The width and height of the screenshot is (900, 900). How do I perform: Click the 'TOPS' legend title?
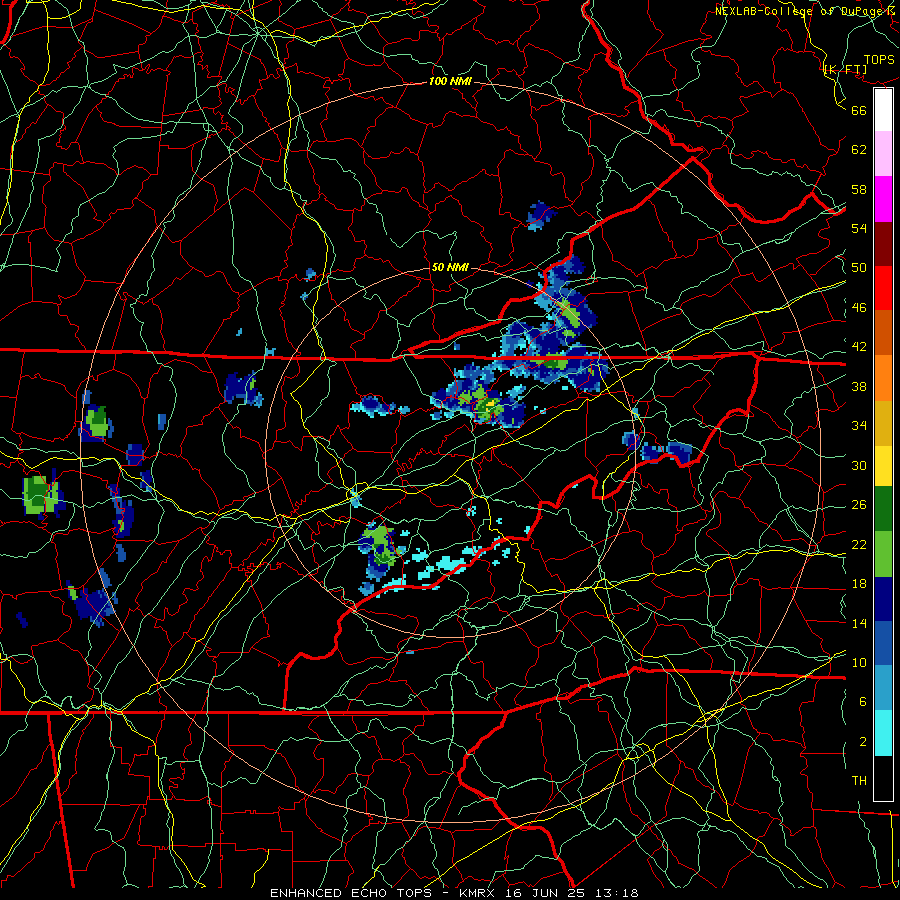pyautogui.click(x=879, y=60)
